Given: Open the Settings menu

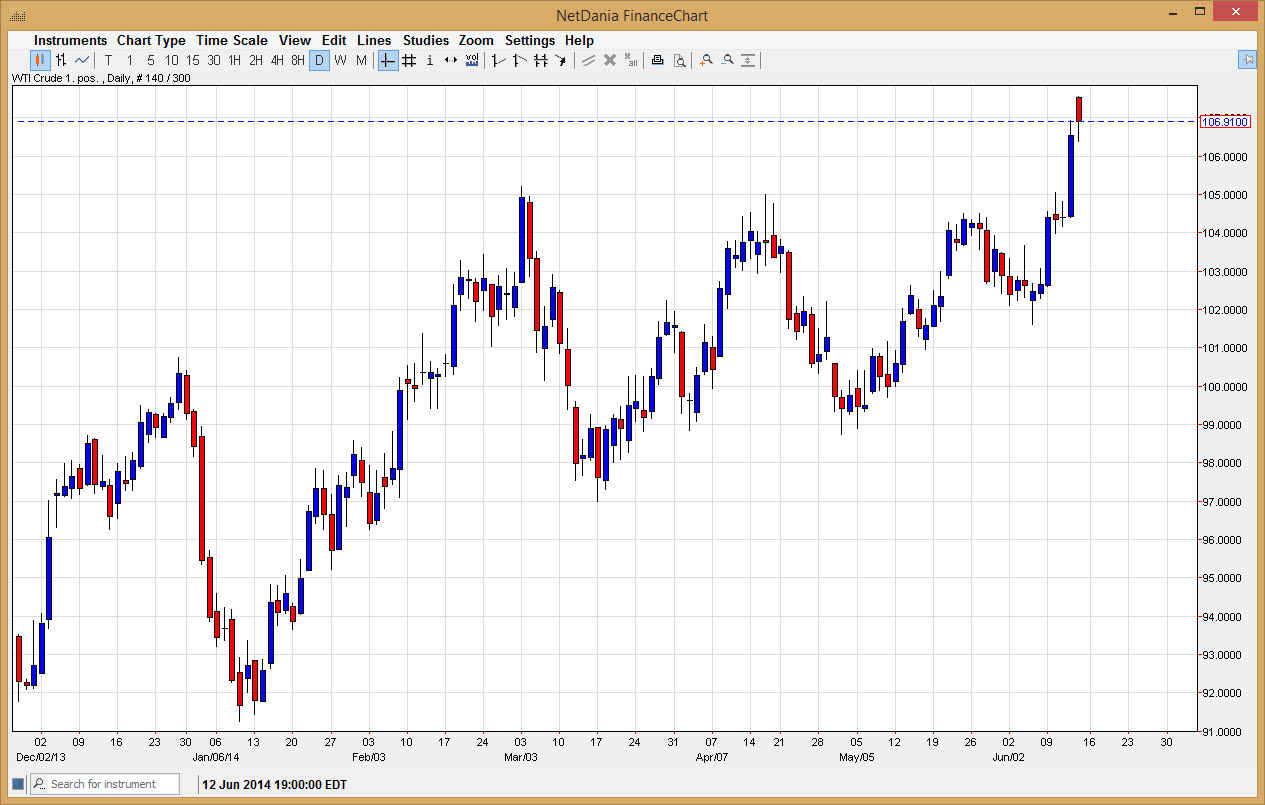Looking at the screenshot, I should click(x=529, y=40).
